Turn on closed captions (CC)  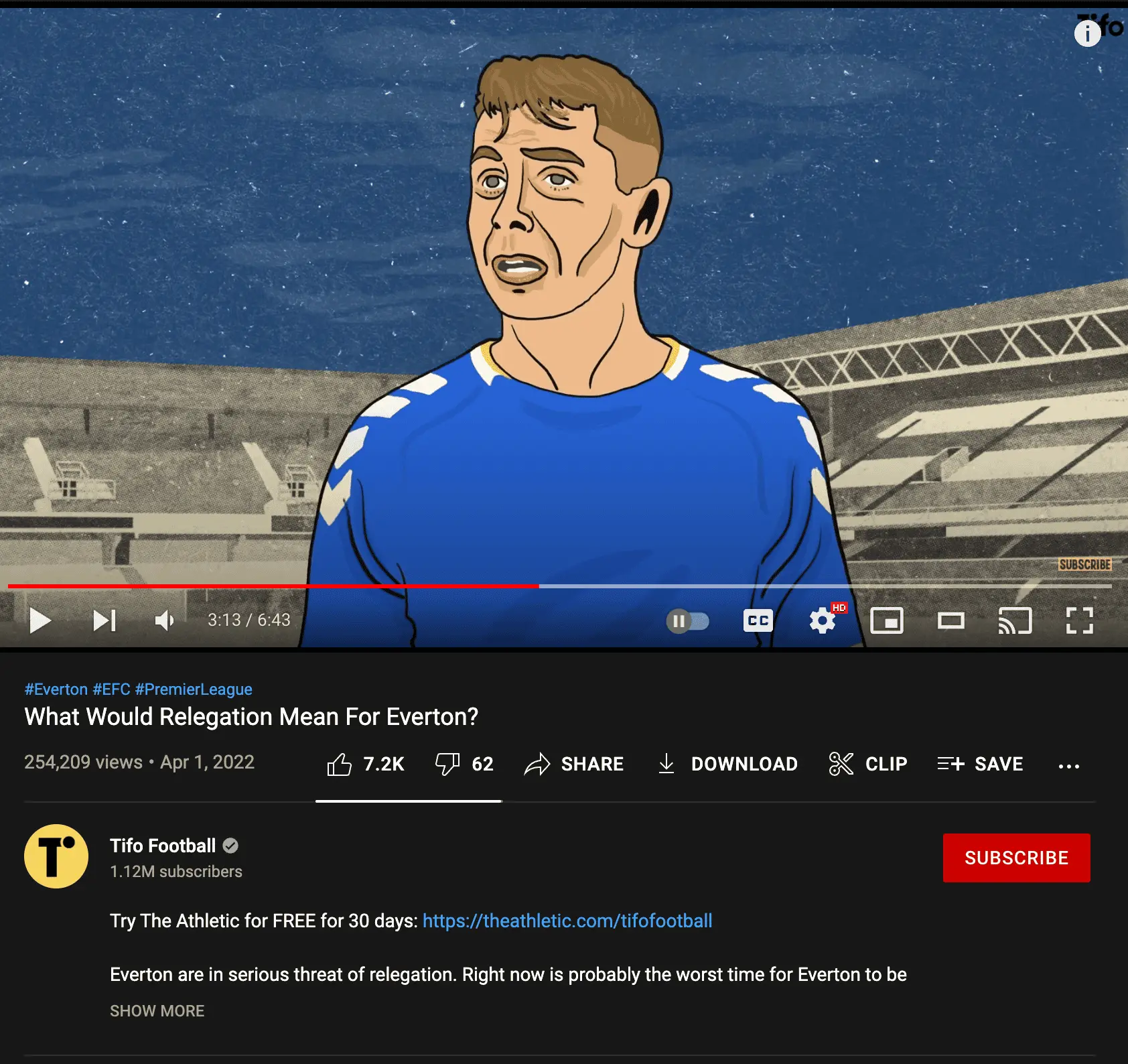[x=758, y=621]
